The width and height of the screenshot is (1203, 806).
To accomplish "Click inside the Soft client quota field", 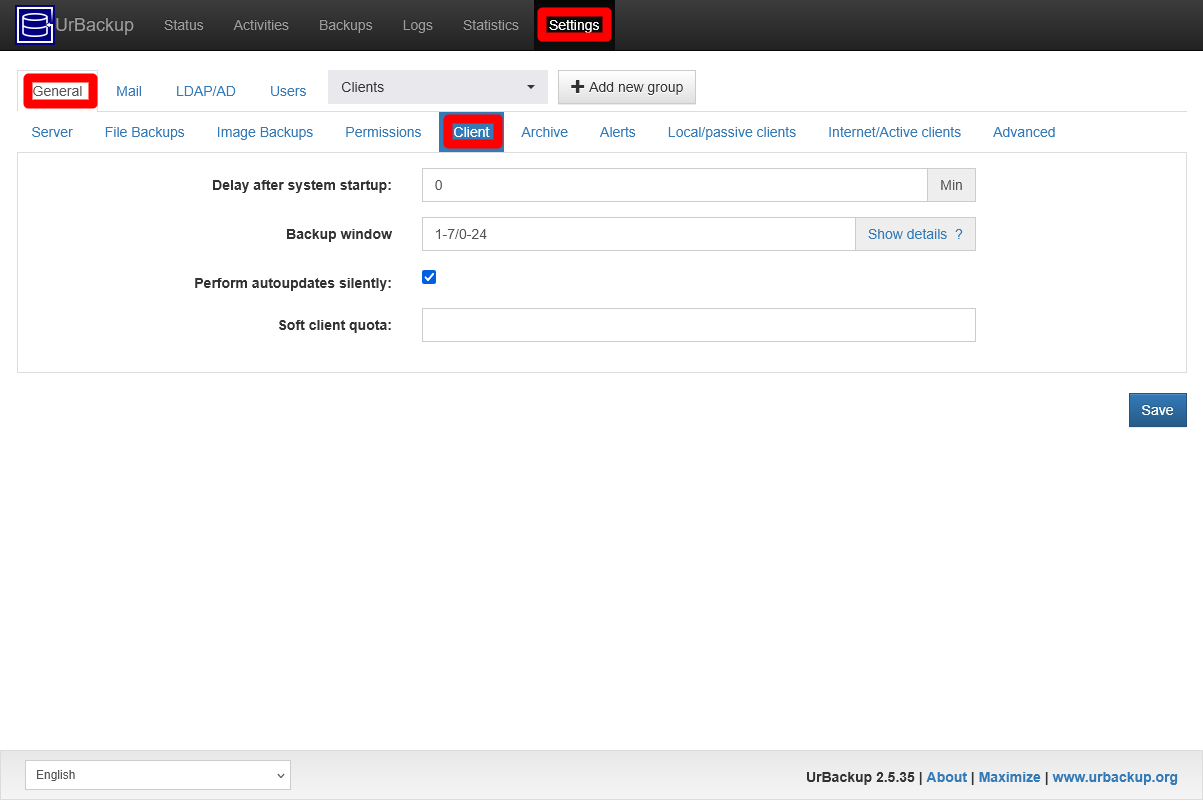I will 698,324.
